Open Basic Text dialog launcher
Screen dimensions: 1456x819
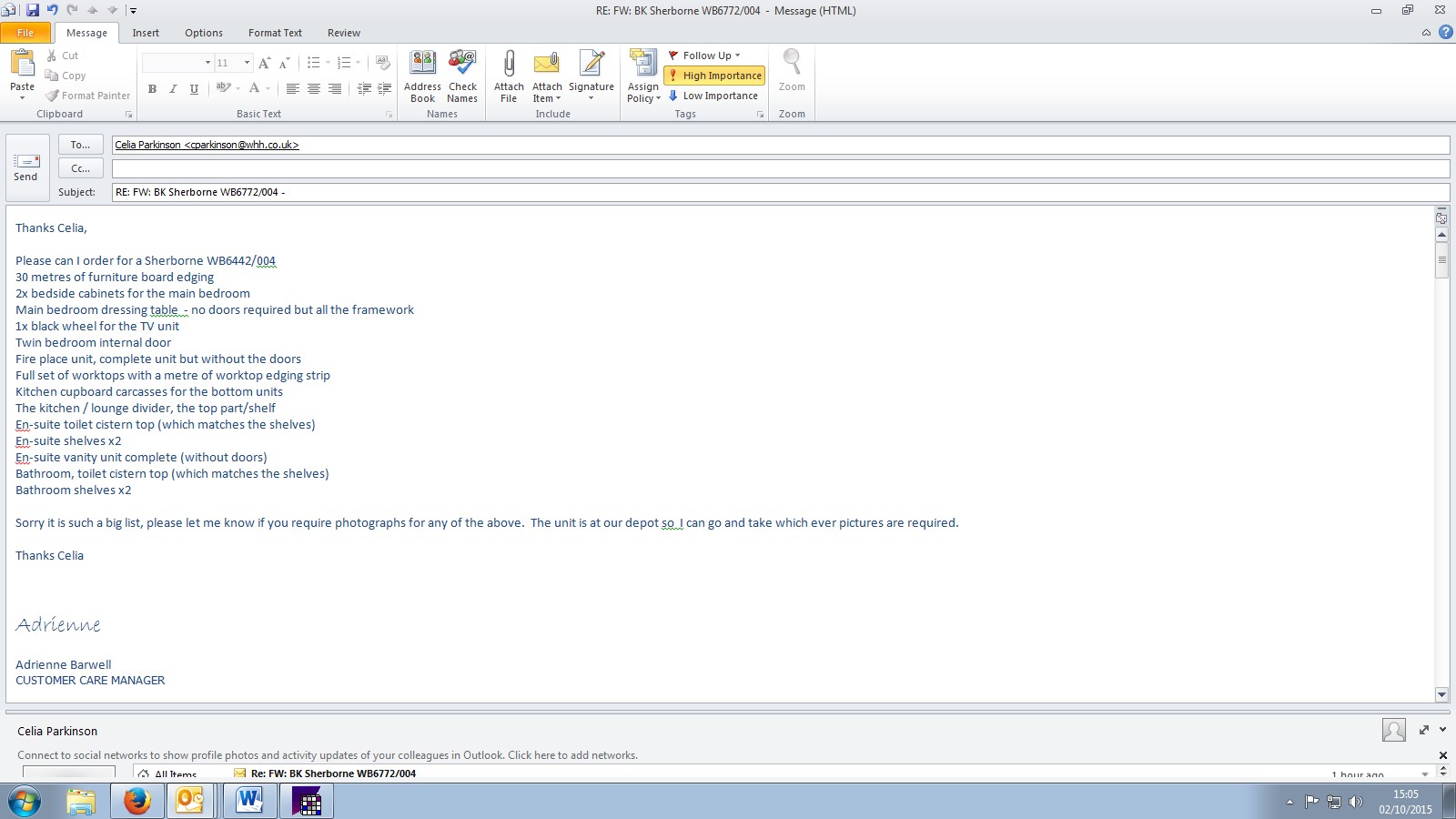[389, 115]
